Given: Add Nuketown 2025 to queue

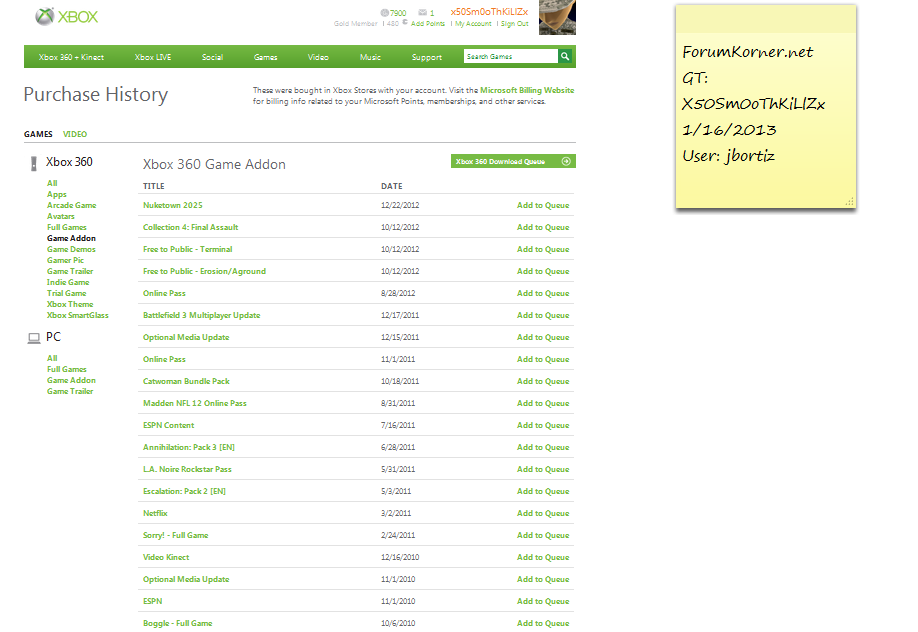Looking at the screenshot, I should [x=543, y=205].
